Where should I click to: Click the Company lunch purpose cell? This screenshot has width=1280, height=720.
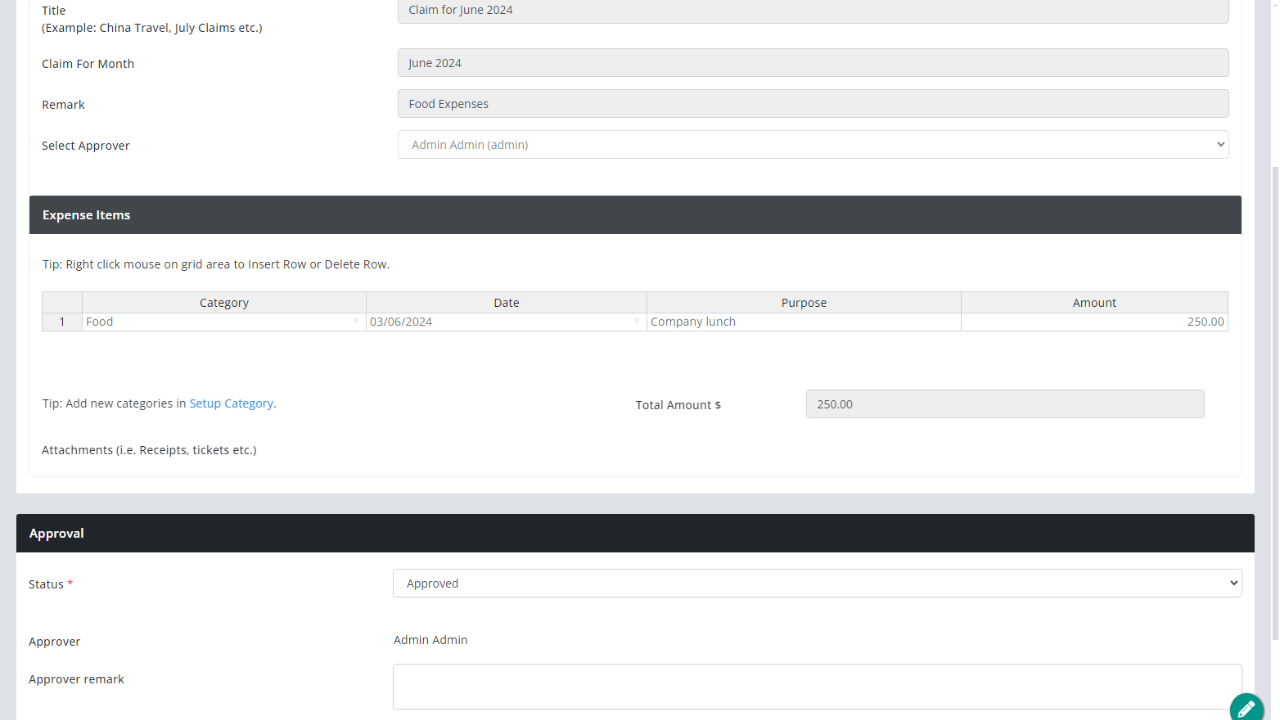tap(804, 322)
